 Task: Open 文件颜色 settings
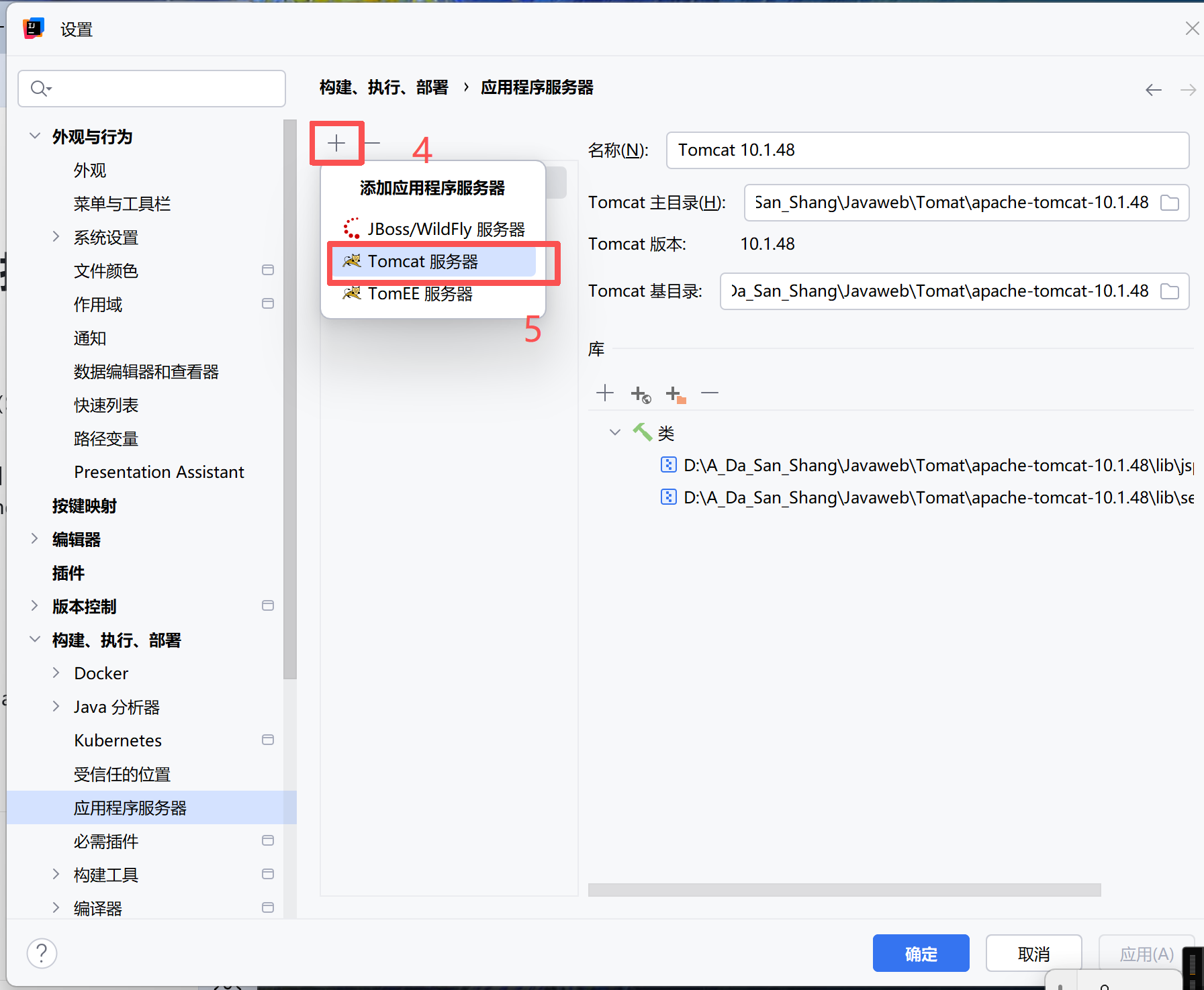coord(106,271)
